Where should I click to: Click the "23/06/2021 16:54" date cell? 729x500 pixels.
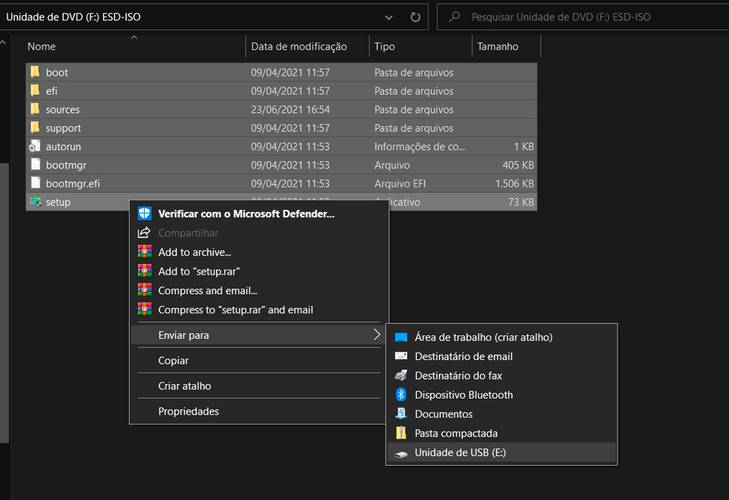click(x=290, y=110)
